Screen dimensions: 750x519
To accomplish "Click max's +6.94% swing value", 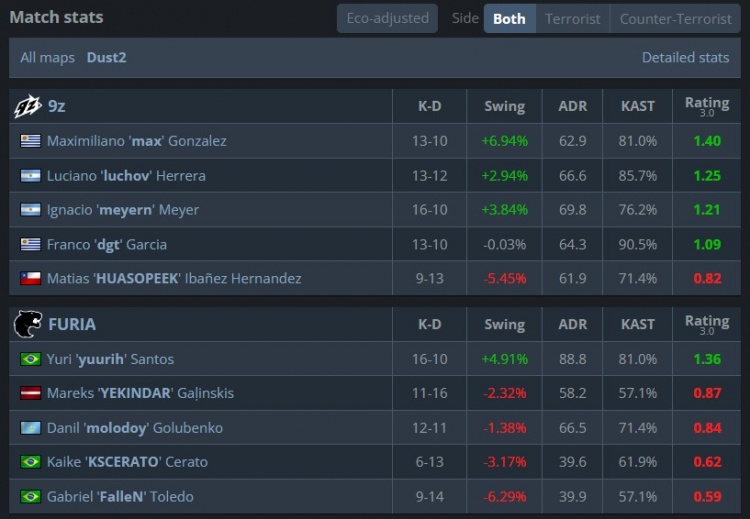I will point(505,141).
